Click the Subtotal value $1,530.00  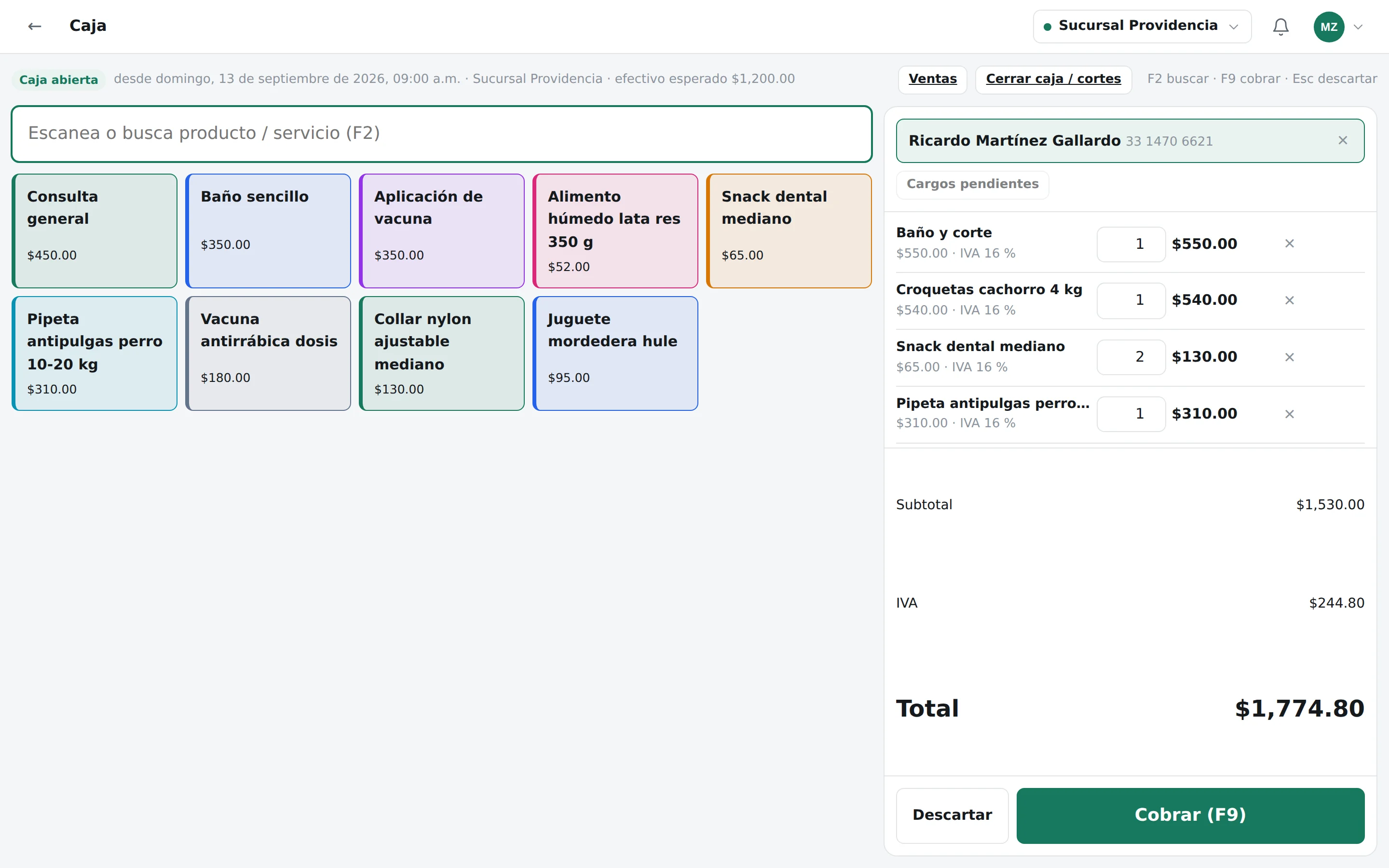[1330, 504]
